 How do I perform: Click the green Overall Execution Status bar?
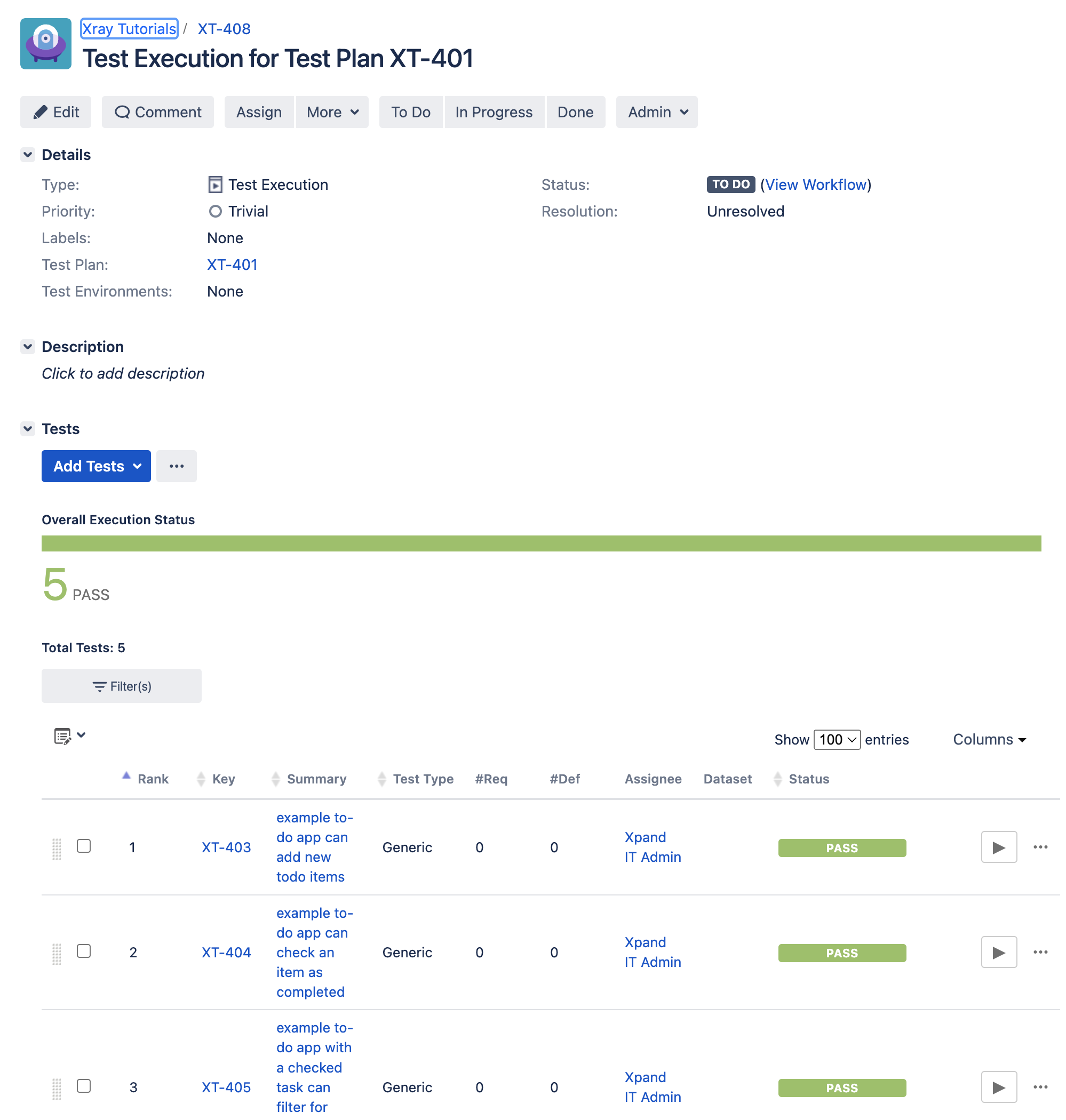[541, 543]
